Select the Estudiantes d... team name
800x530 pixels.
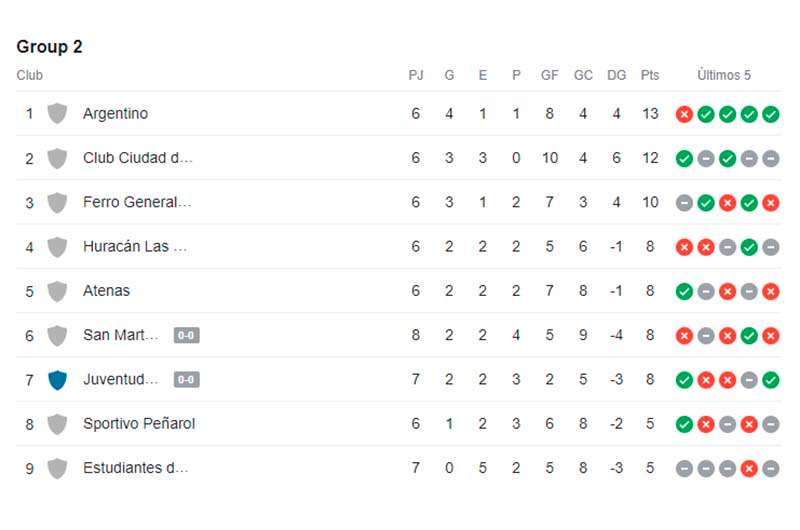(x=136, y=468)
